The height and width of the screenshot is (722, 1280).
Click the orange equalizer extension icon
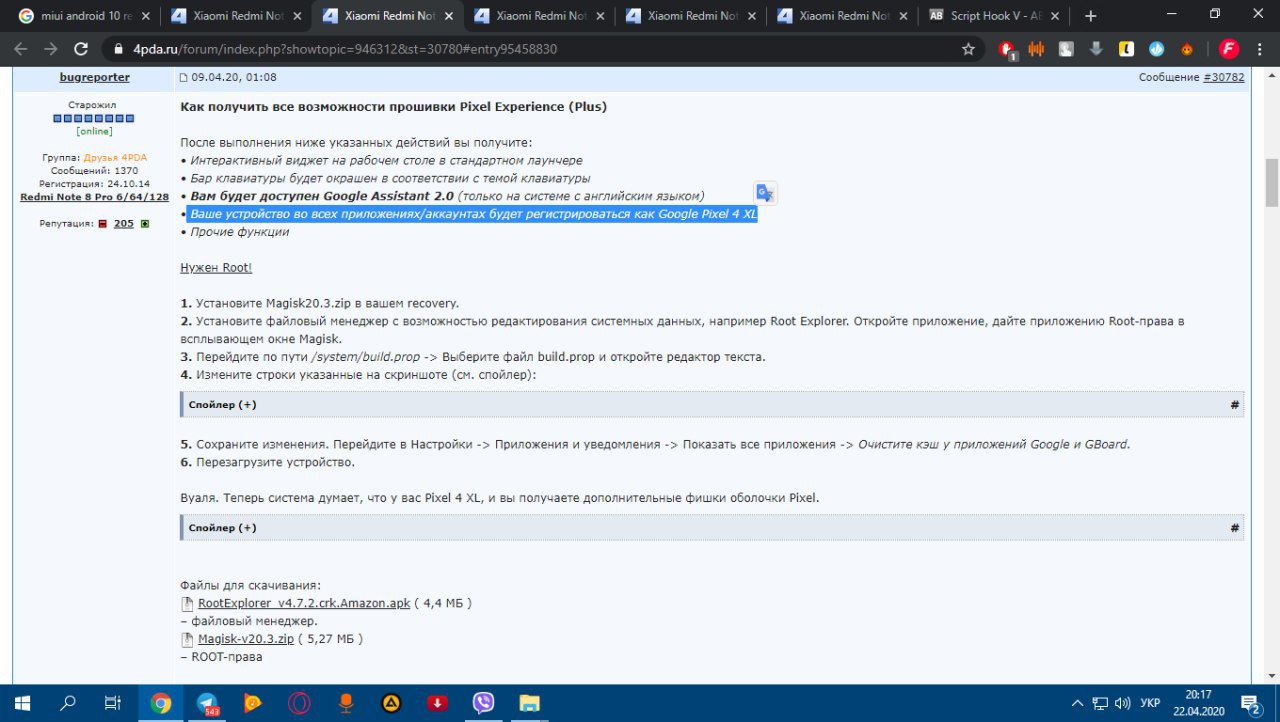[1037, 49]
